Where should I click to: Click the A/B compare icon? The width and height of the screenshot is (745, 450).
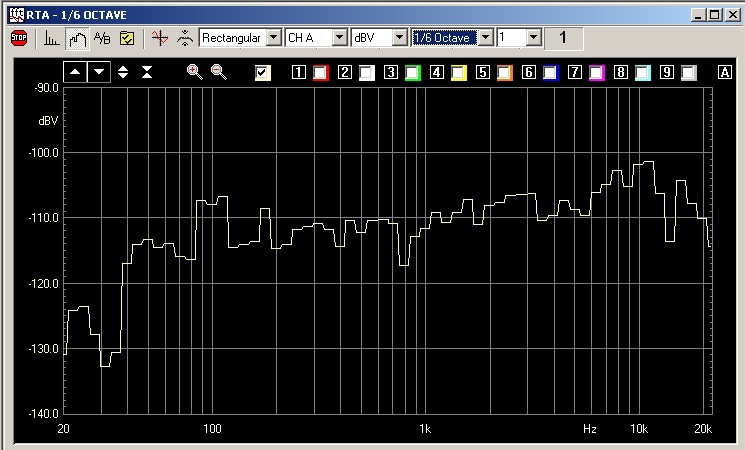click(102, 38)
